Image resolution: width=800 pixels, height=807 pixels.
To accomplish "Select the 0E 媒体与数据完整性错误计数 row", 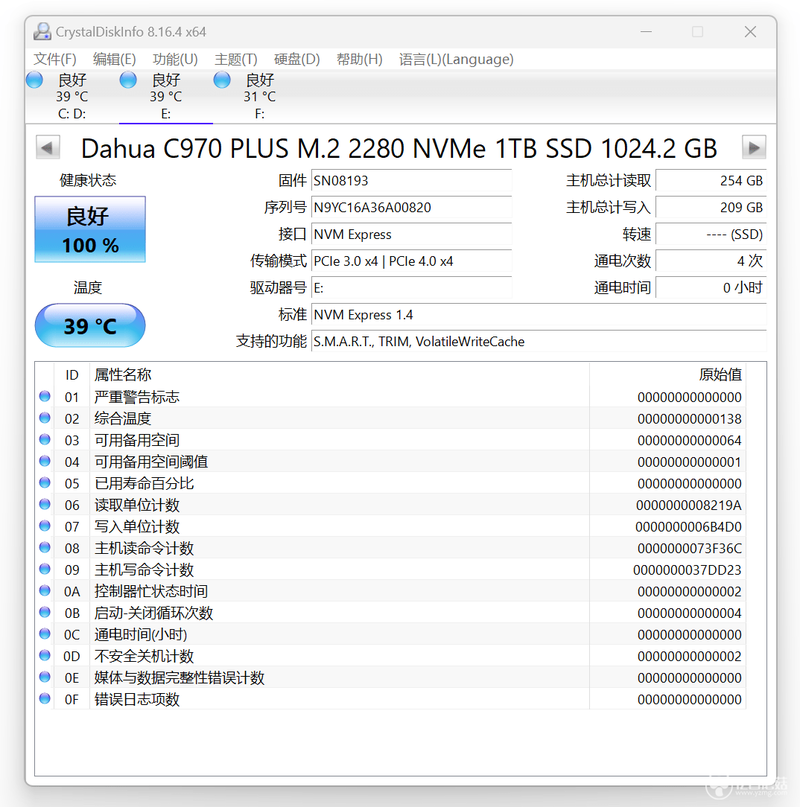I will (391, 678).
